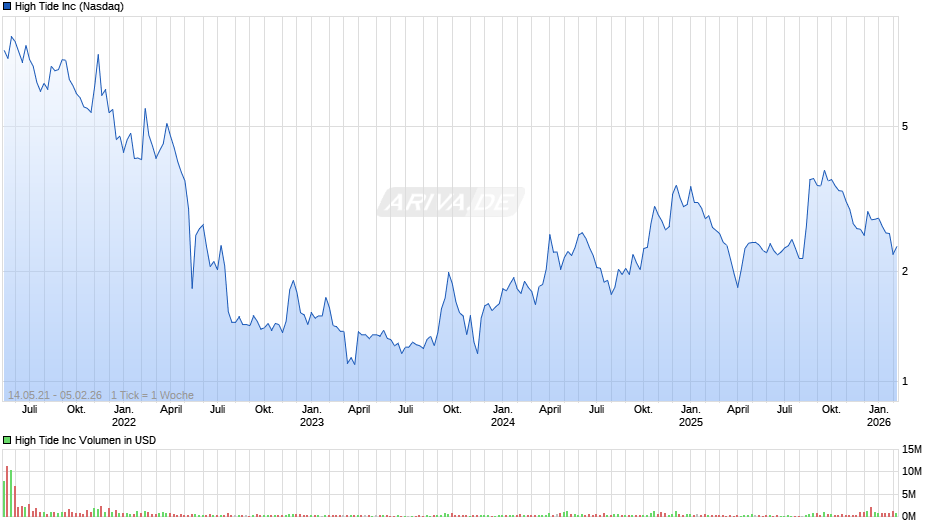Click the 'Jan. 2022' time axis label
The width and height of the screenshot is (940, 526).
[x=123, y=416]
